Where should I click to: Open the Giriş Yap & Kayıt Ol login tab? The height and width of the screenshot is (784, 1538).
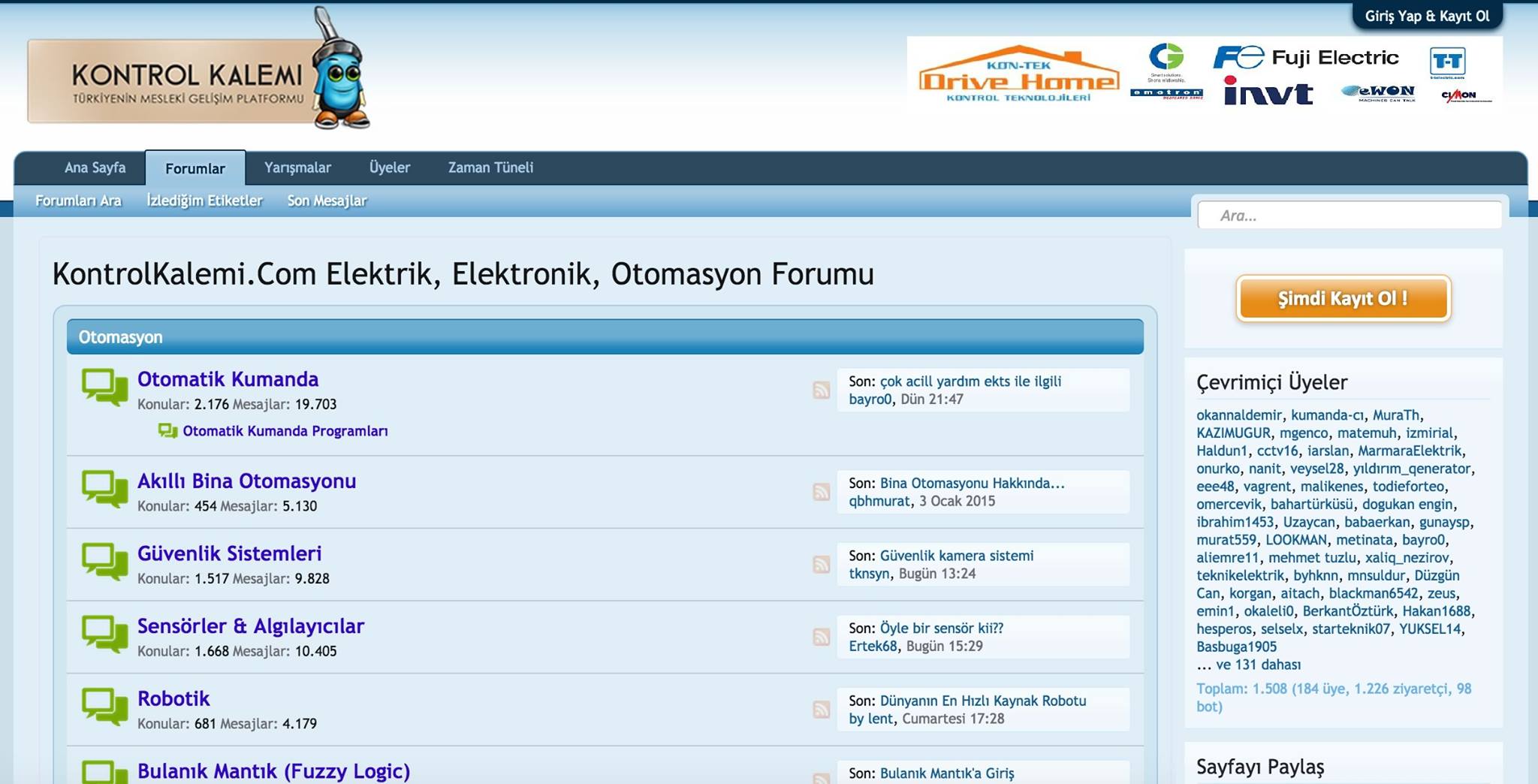(1427, 16)
